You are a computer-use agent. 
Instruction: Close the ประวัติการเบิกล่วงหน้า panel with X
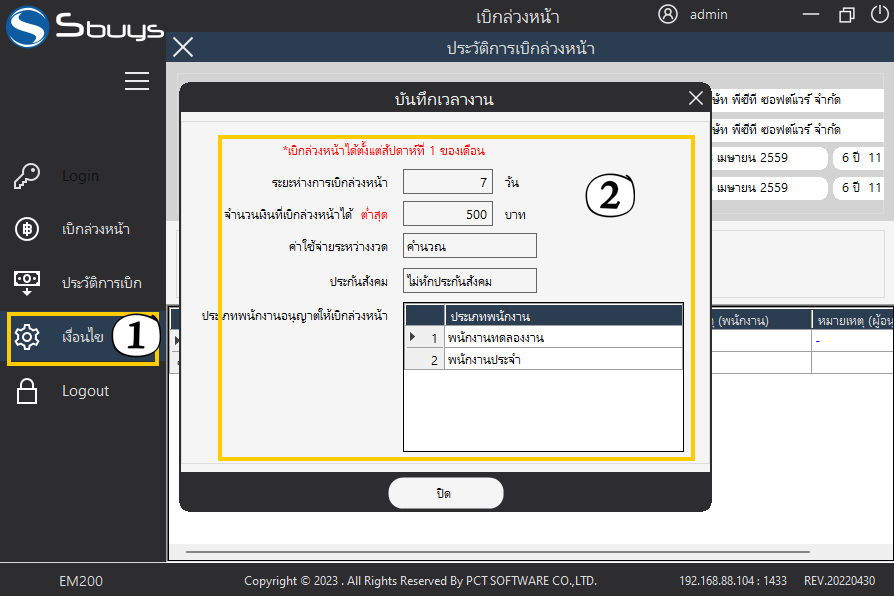click(x=183, y=47)
